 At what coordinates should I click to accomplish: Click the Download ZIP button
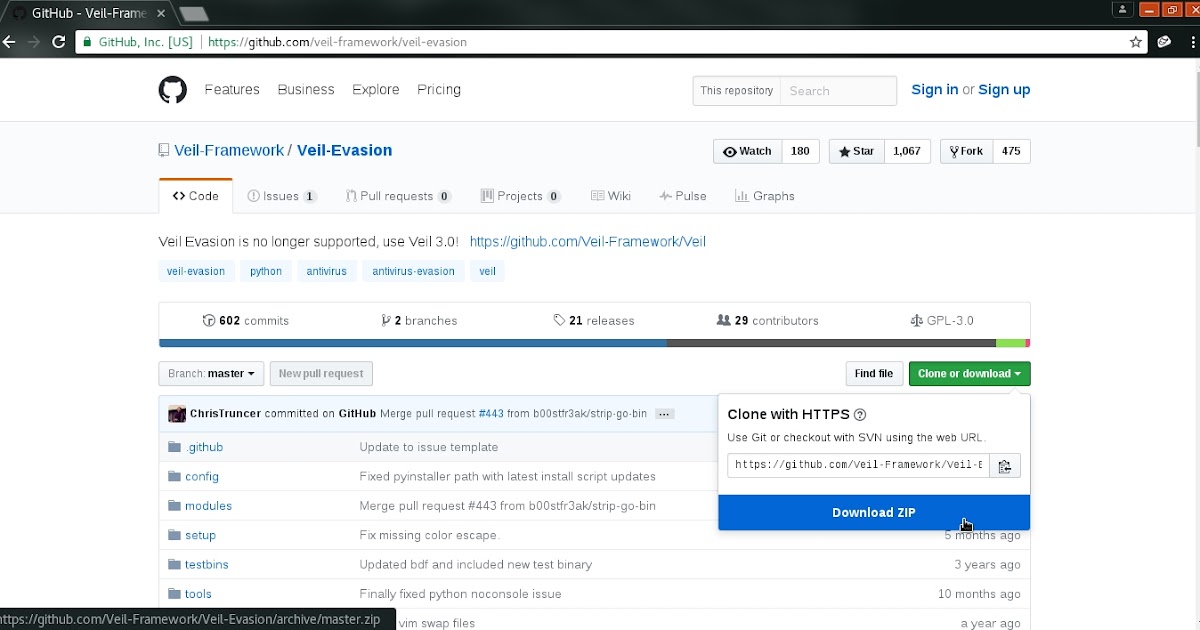pos(873,512)
